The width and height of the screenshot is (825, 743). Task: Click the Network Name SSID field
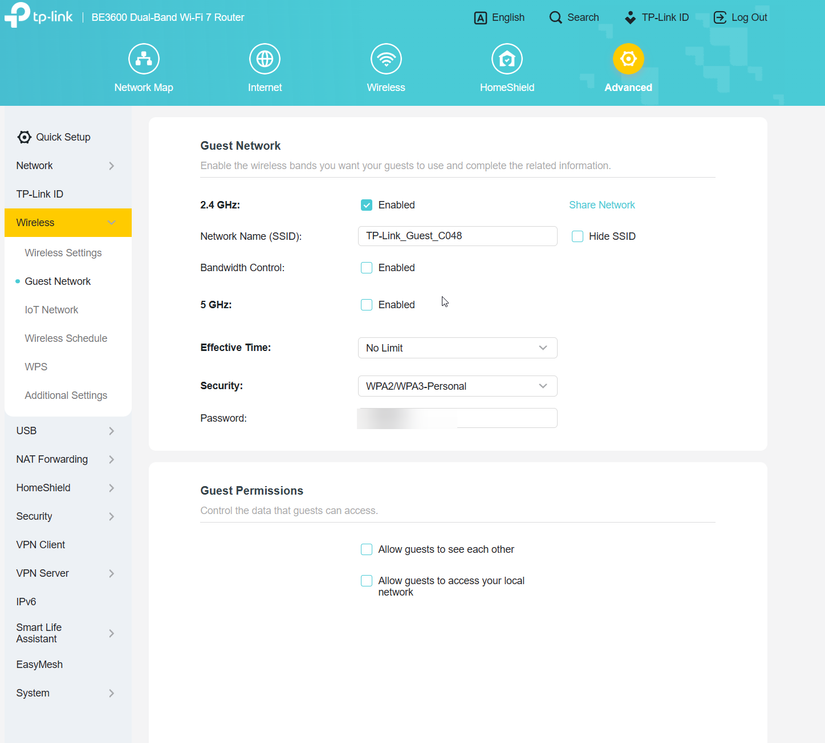click(458, 236)
